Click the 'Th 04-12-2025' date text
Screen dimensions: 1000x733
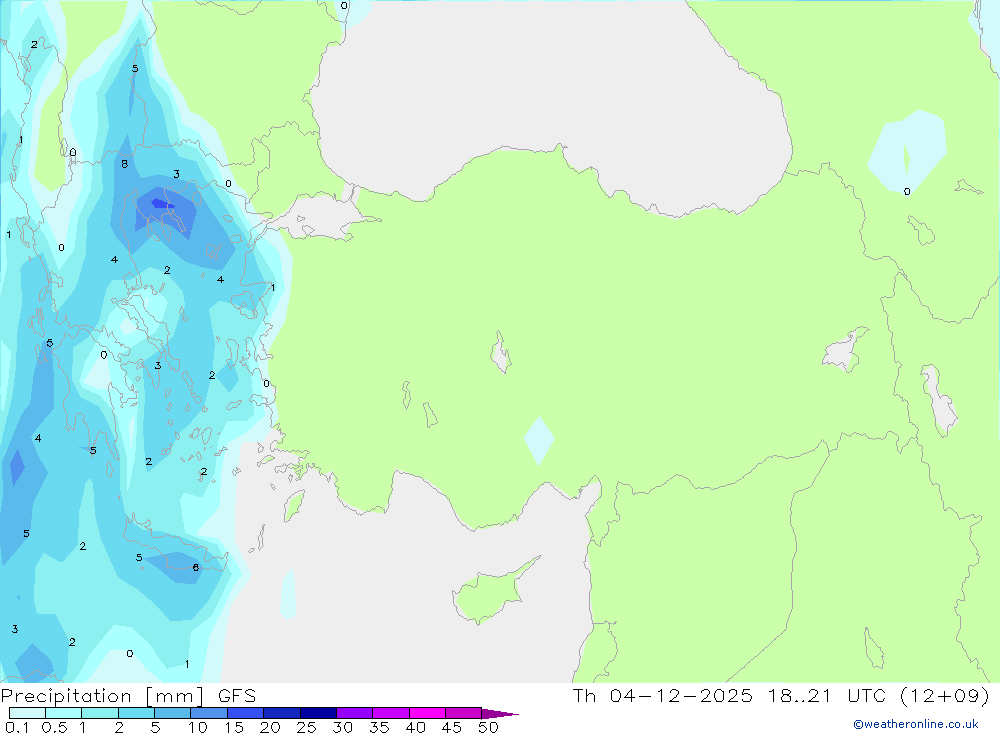pos(662,695)
